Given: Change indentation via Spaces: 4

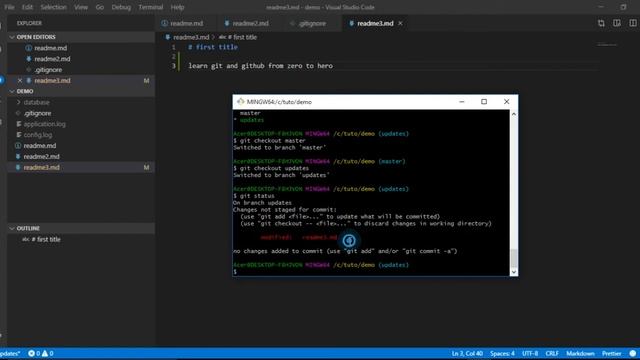Looking at the screenshot, I should click(x=502, y=353).
